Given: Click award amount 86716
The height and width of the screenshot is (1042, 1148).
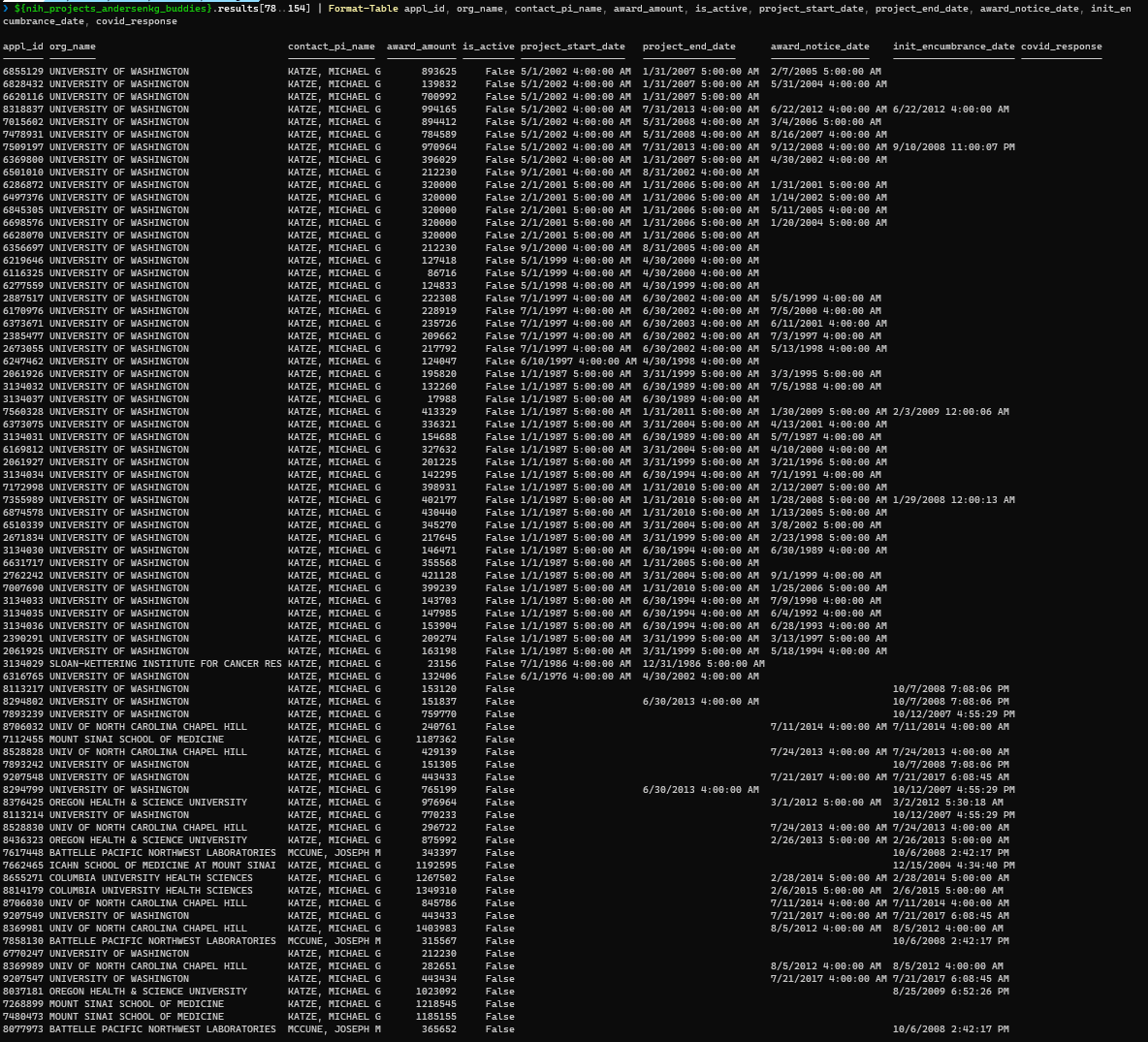Looking at the screenshot, I should pos(441,273).
